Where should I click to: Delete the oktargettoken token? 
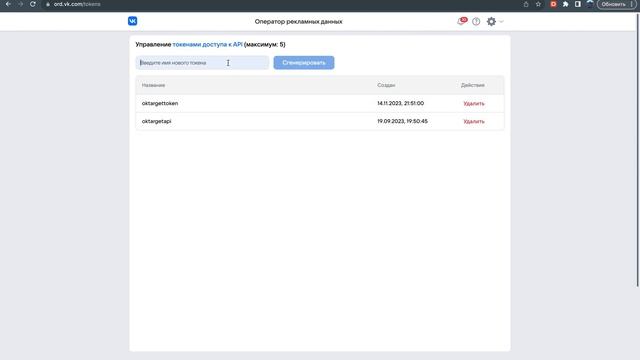tap(473, 104)
